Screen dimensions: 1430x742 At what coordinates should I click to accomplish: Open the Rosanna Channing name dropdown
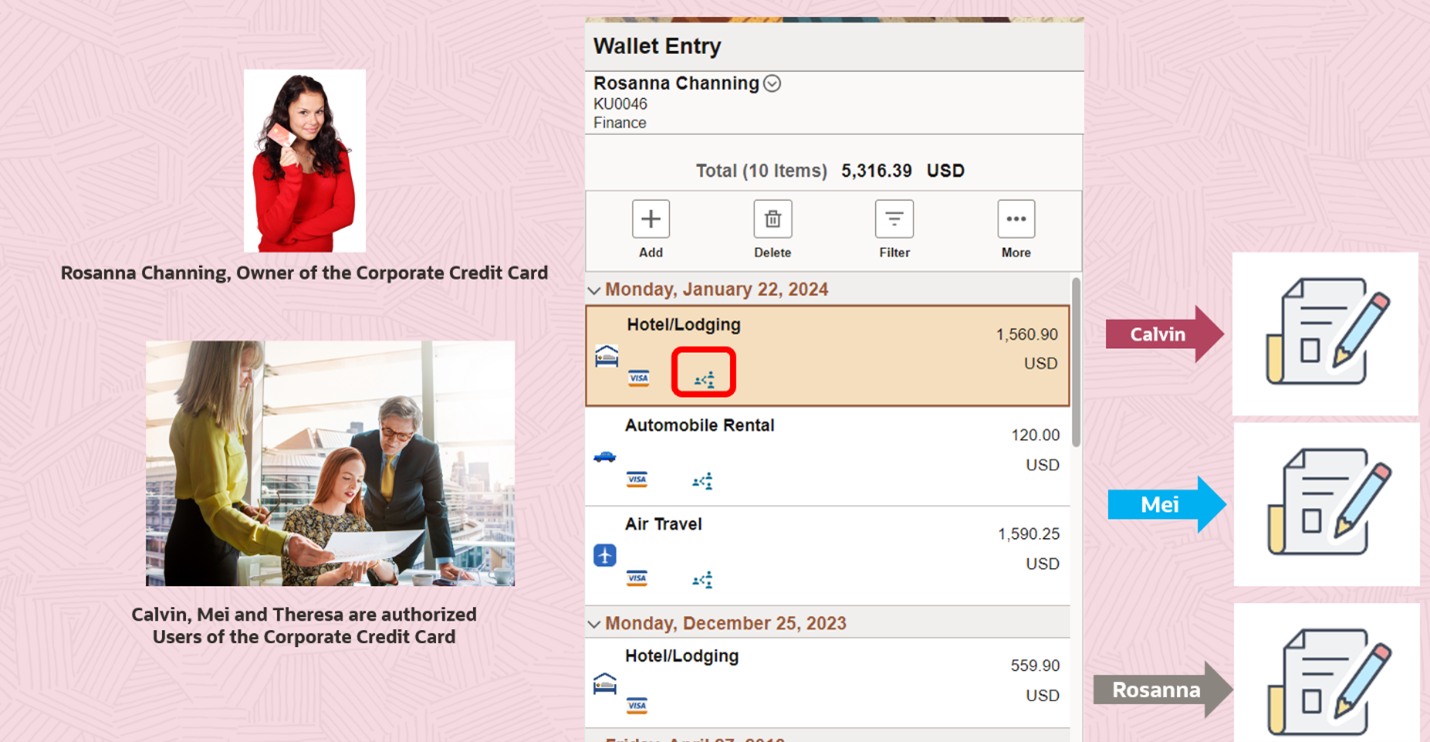(x=771, y=83)
